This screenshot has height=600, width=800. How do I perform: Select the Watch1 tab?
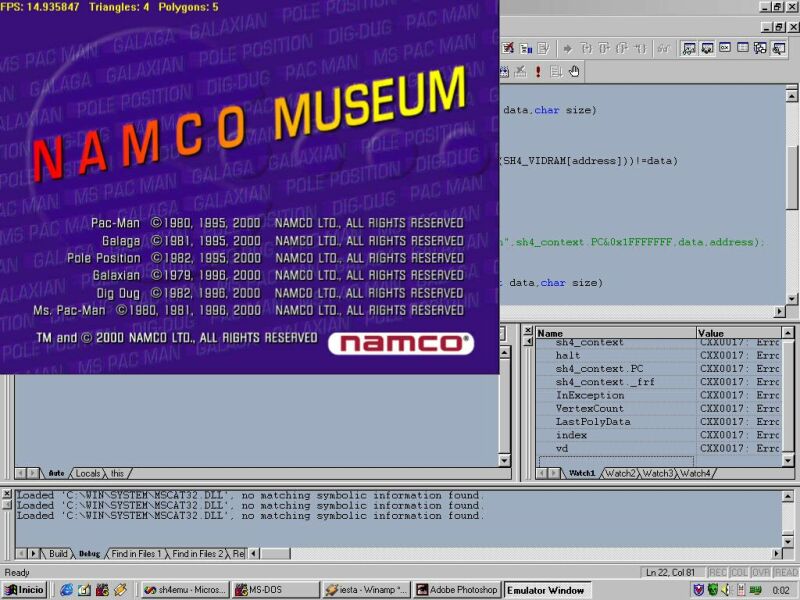pos(582,473)
